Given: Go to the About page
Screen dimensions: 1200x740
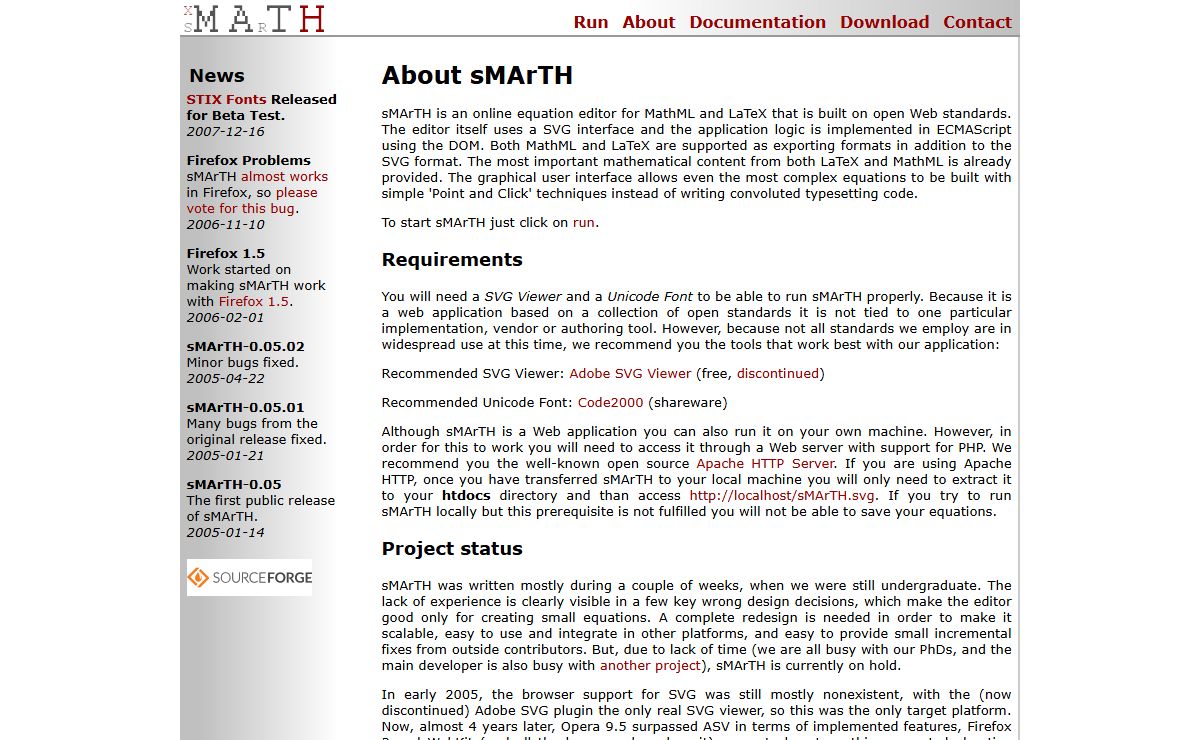Looking at the screenshot, I should pyautogui.click(x=649, y=22).
